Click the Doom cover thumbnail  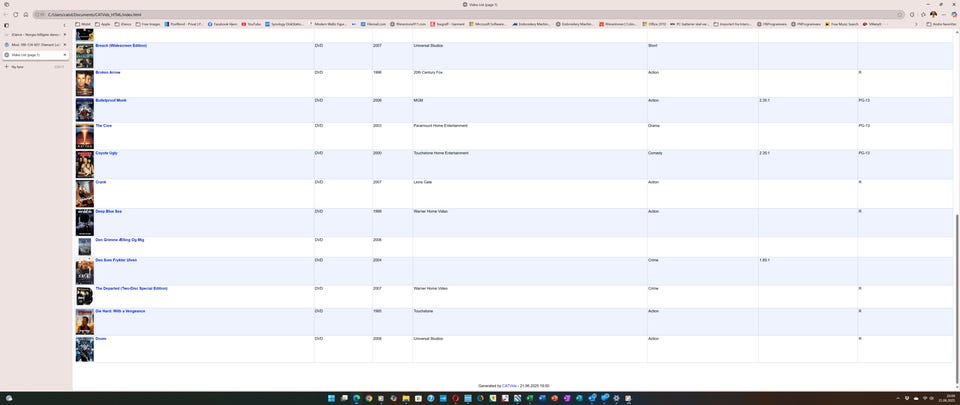84,349
